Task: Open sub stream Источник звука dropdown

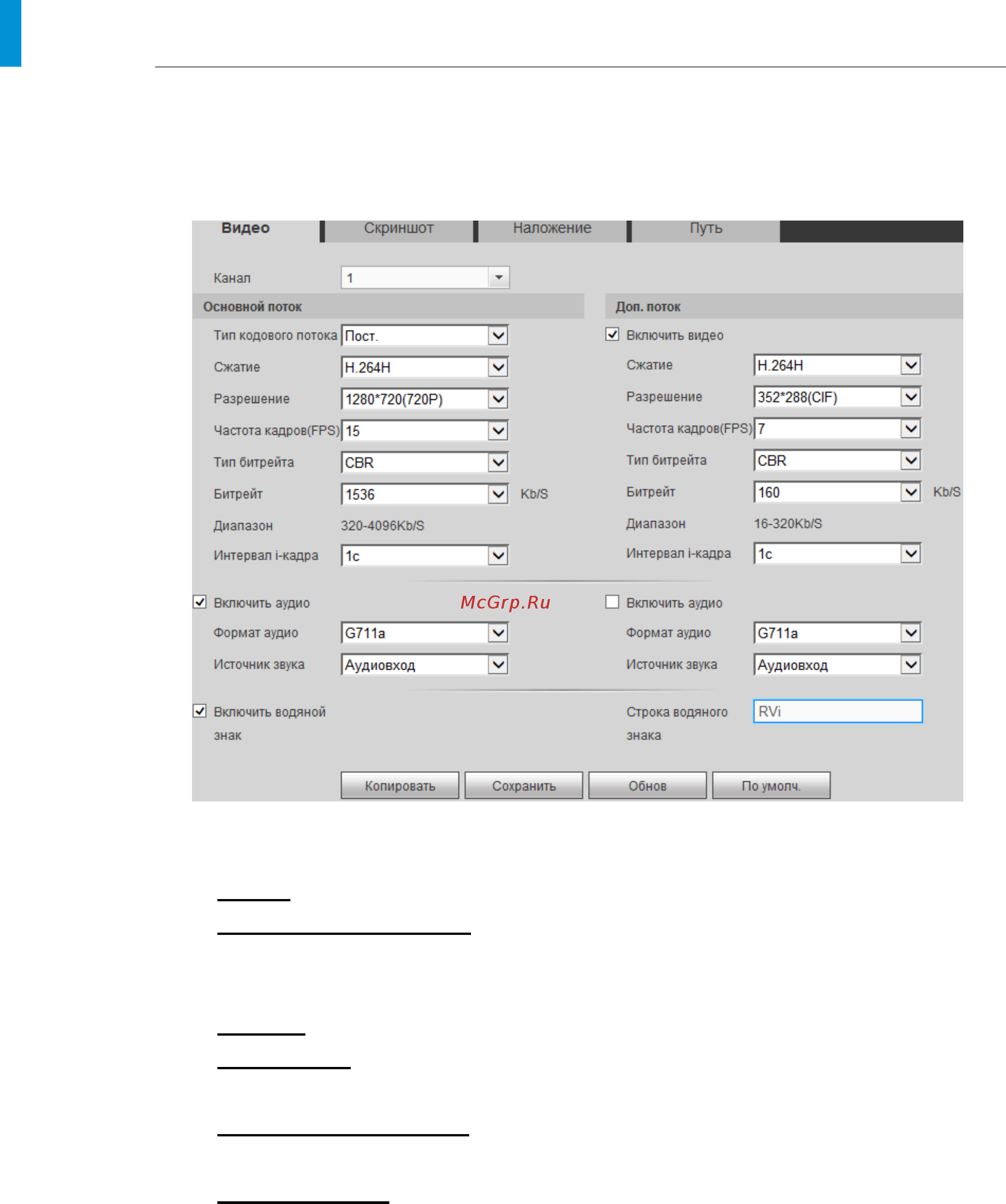Action: 838,664
